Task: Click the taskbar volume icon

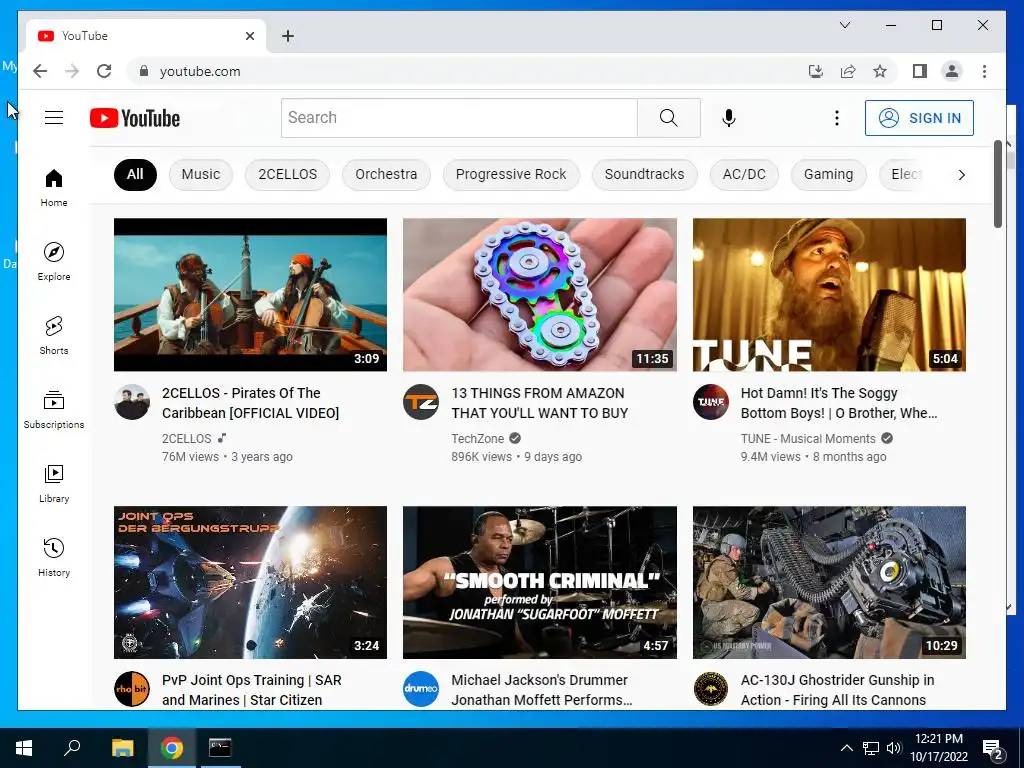Action: pyautogui.click(x=894, y=748)
